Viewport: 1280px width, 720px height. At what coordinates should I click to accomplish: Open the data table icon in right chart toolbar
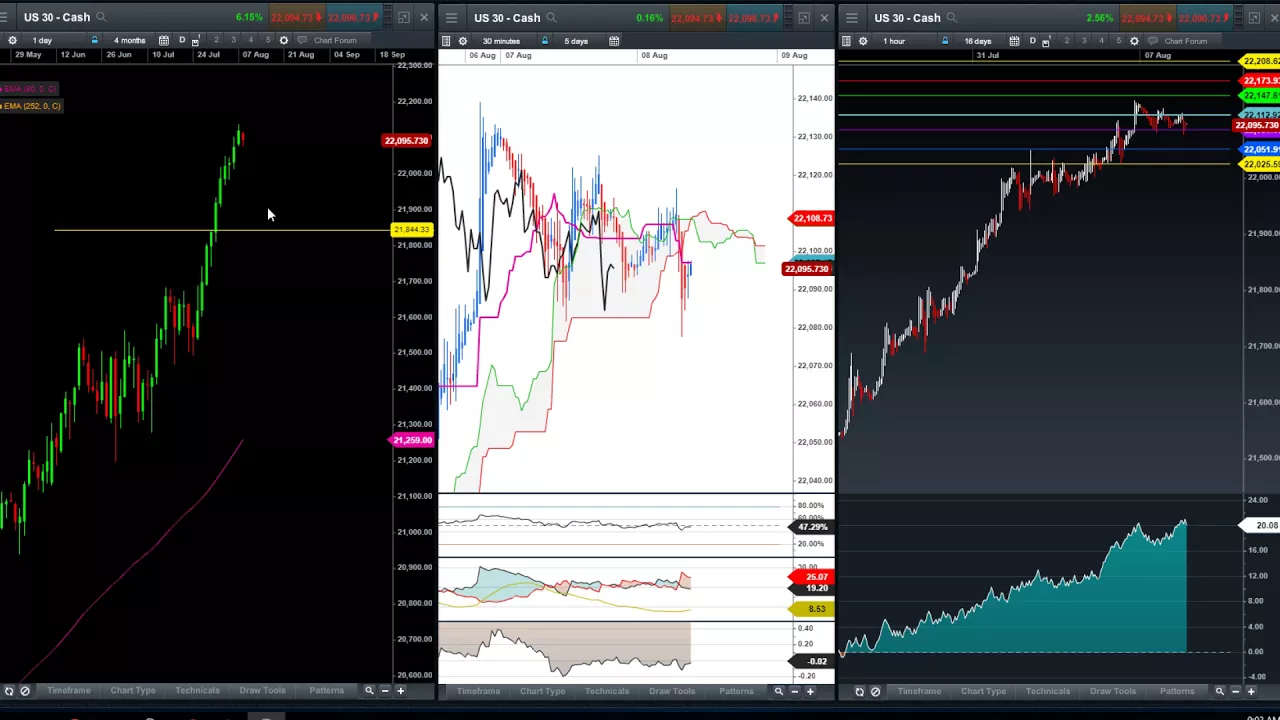click(846, 41)
